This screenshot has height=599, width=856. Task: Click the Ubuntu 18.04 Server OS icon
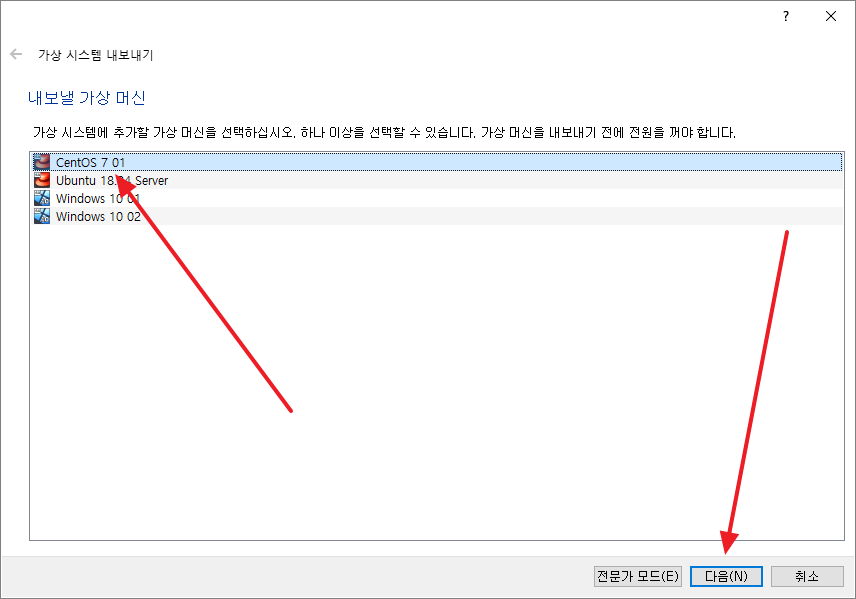click(41, 180)
